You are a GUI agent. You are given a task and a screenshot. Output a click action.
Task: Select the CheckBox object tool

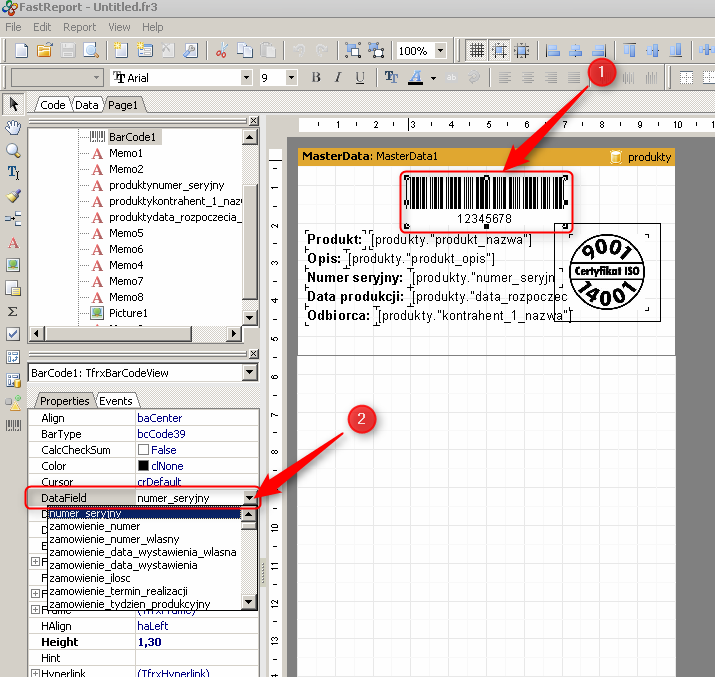(x=13, y=334)
